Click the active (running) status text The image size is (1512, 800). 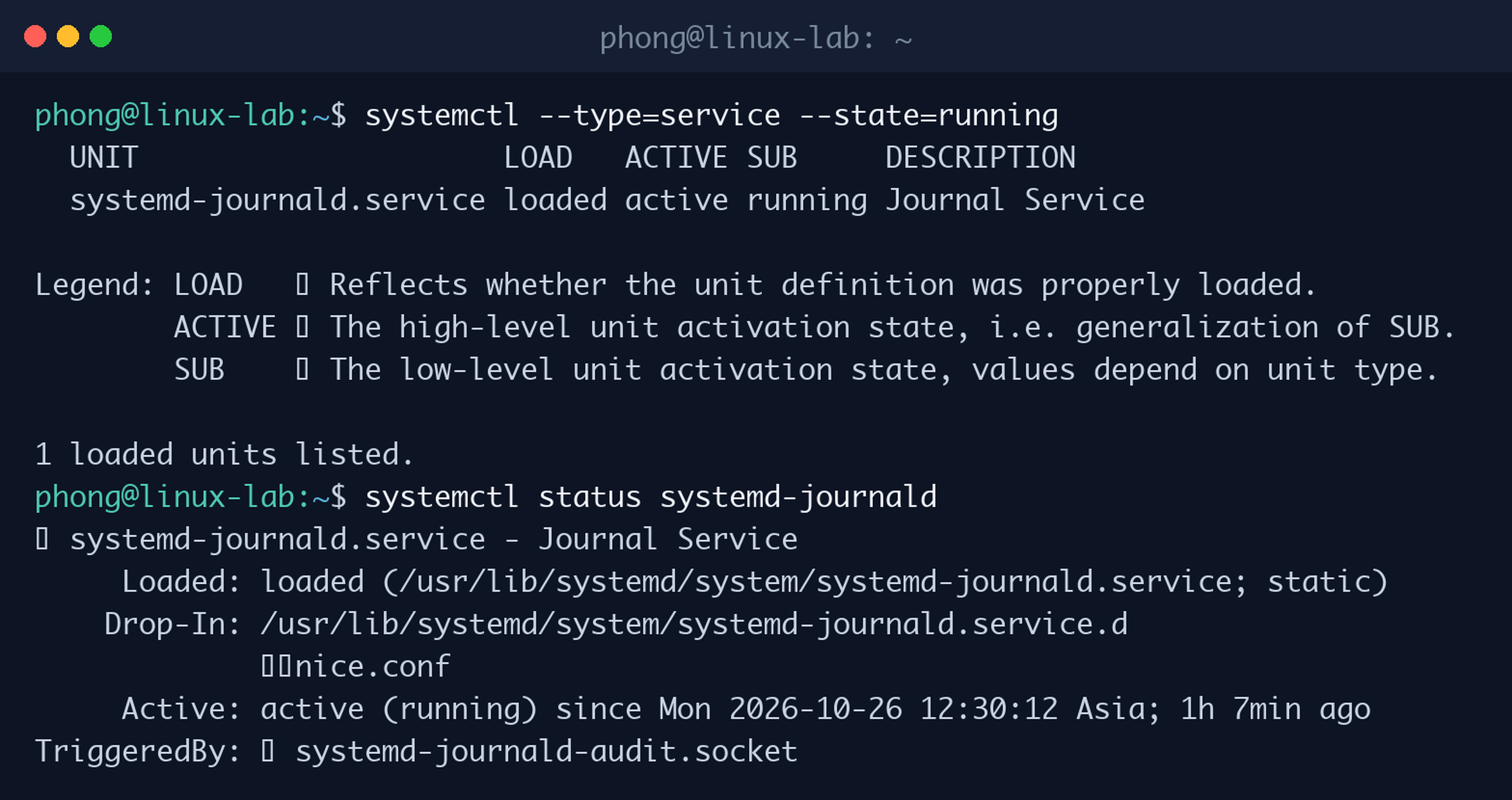[399, 709]
